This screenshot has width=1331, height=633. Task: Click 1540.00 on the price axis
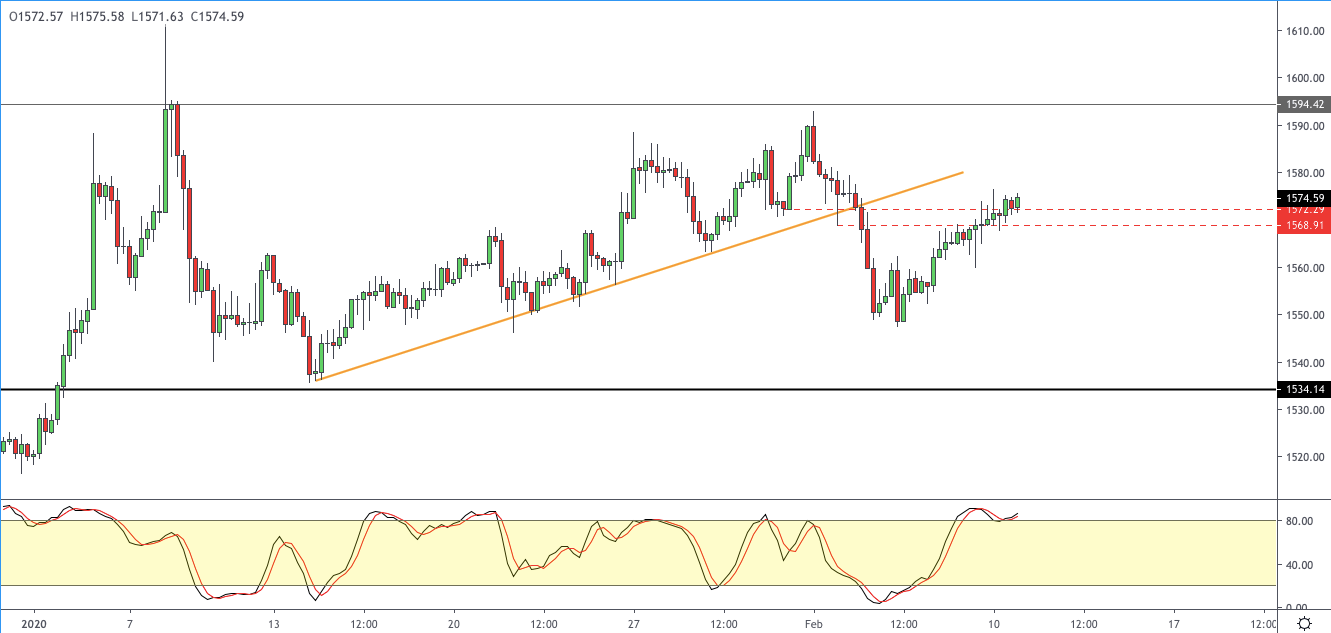click(x=1305, y=363)
